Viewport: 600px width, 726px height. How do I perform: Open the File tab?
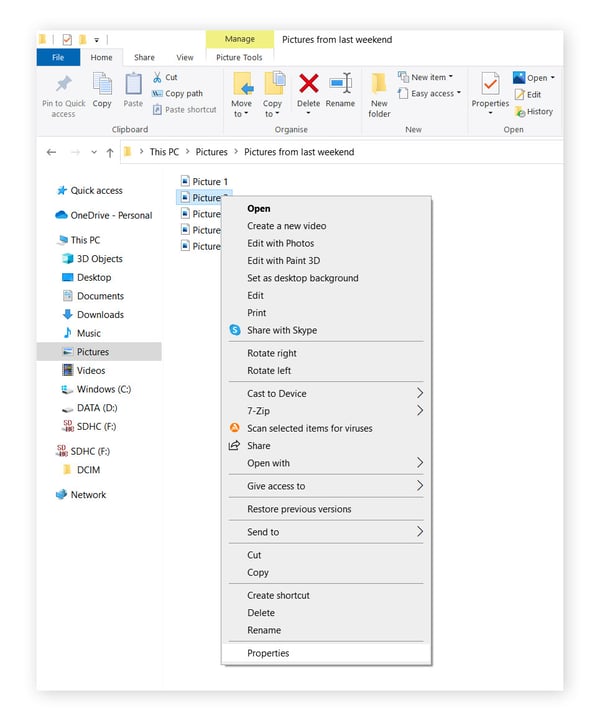coord(58,58)
